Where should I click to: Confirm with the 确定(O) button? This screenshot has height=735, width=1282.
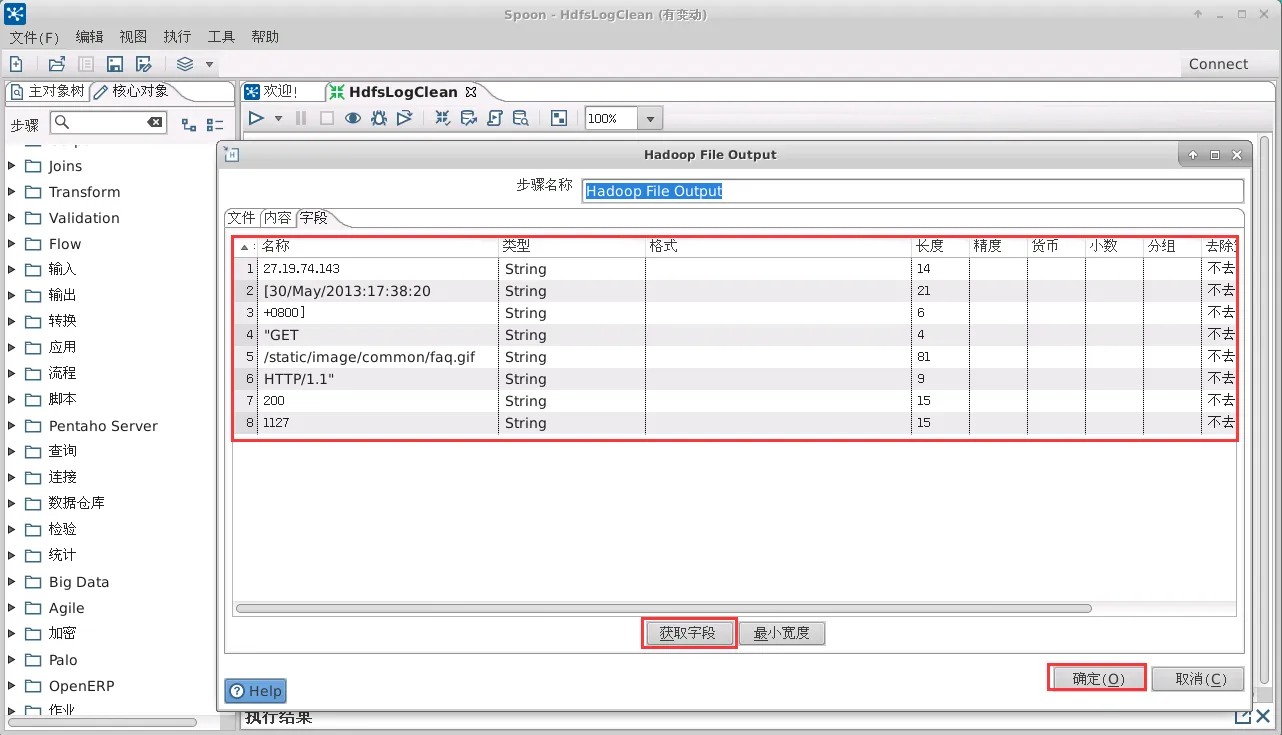click(1098, 679)
